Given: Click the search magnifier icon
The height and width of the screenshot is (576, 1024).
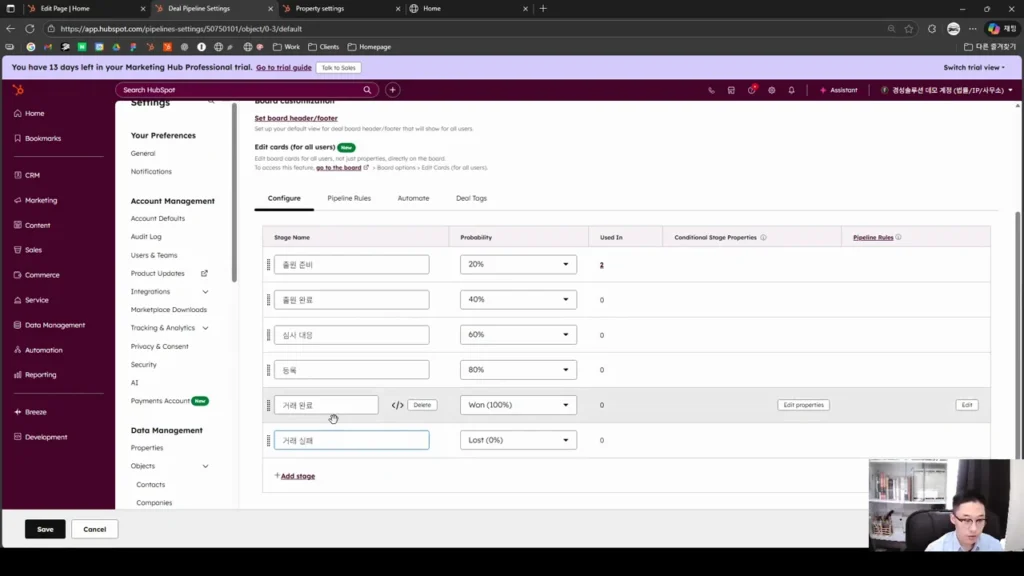Looking at the screenshot, I should [367, 90].
